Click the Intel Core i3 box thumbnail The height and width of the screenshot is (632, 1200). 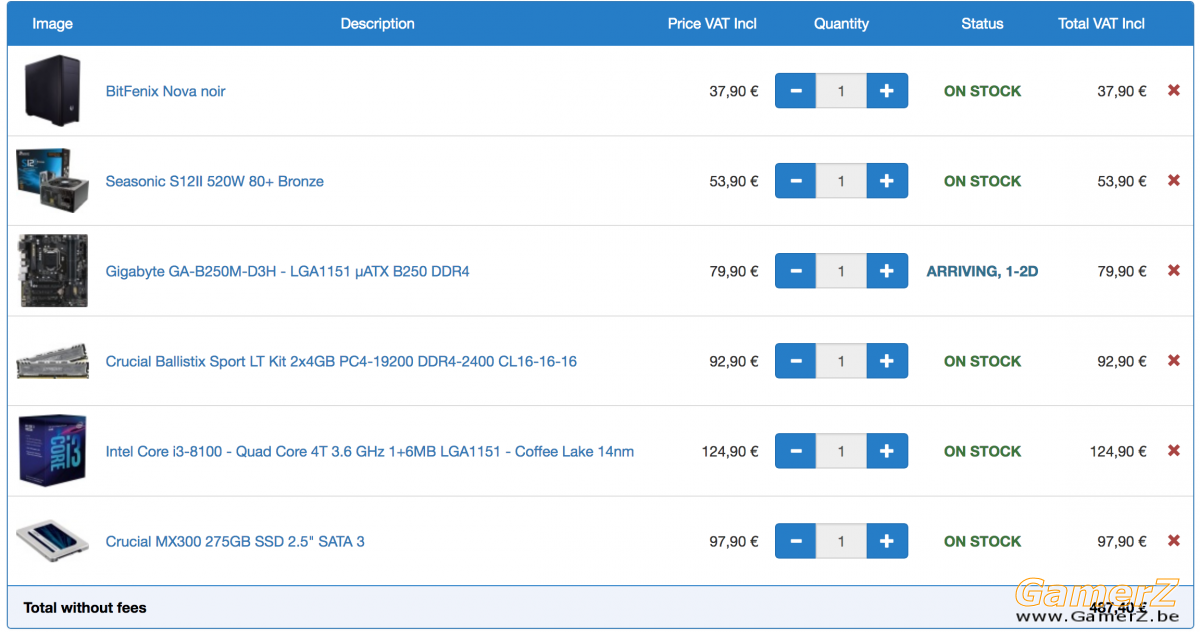point(53,451)
